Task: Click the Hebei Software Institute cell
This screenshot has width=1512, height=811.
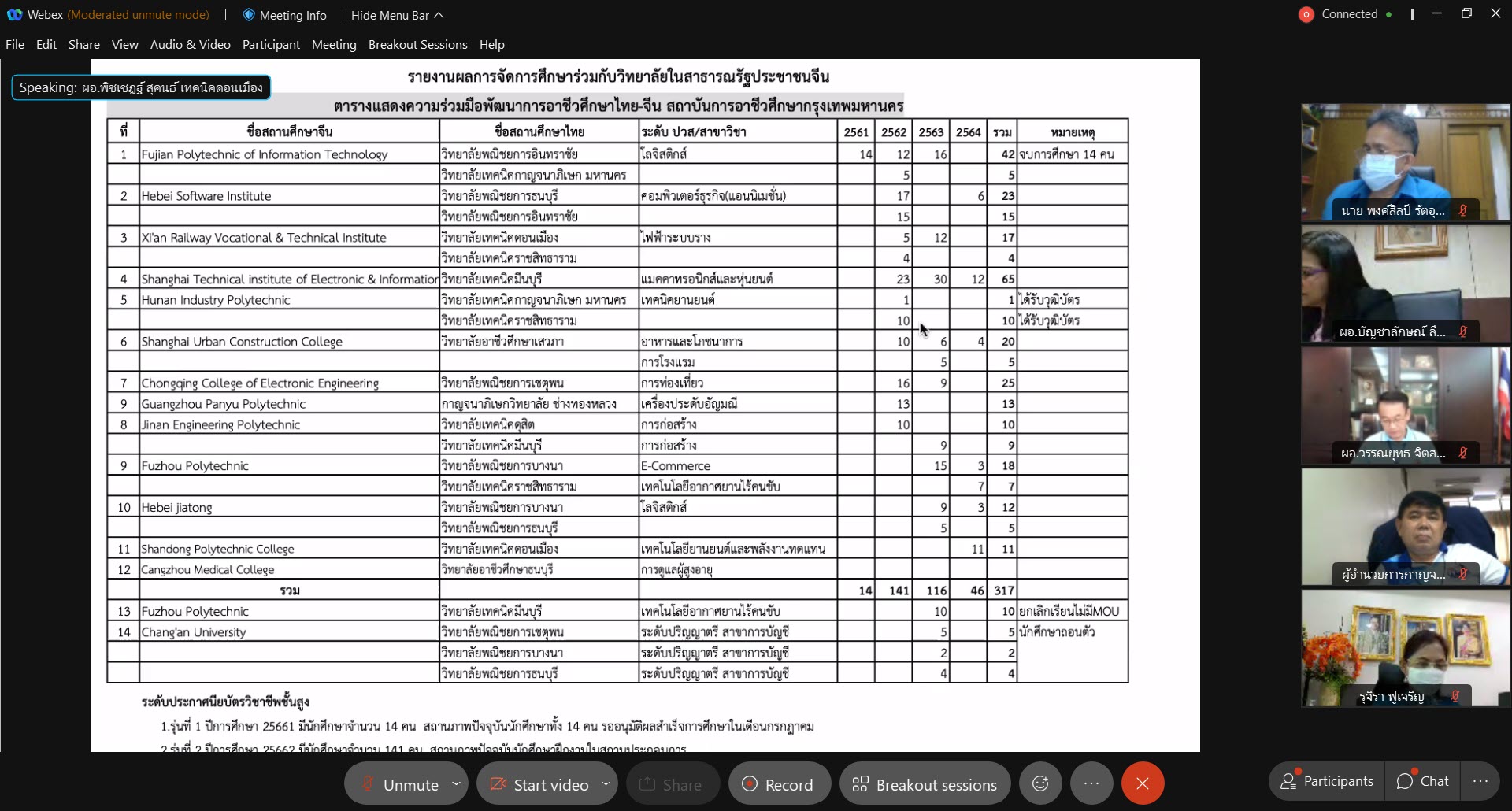Action: (x=289, y=196)
